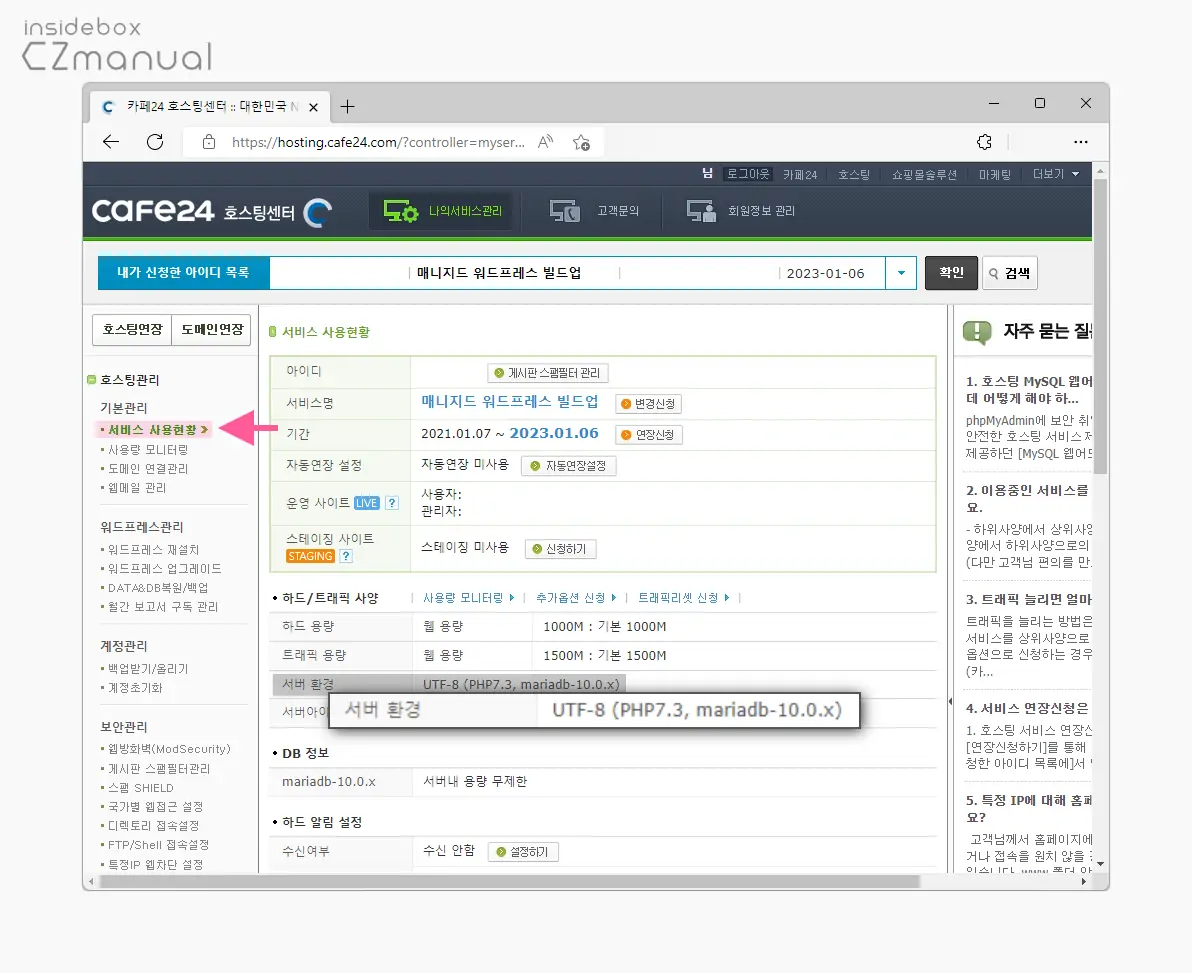The height and width of the screenshot is (973, 1192).
Task: Open the 매니지드 워드프레스 빌드업 service name link
Action: [509, 401]
